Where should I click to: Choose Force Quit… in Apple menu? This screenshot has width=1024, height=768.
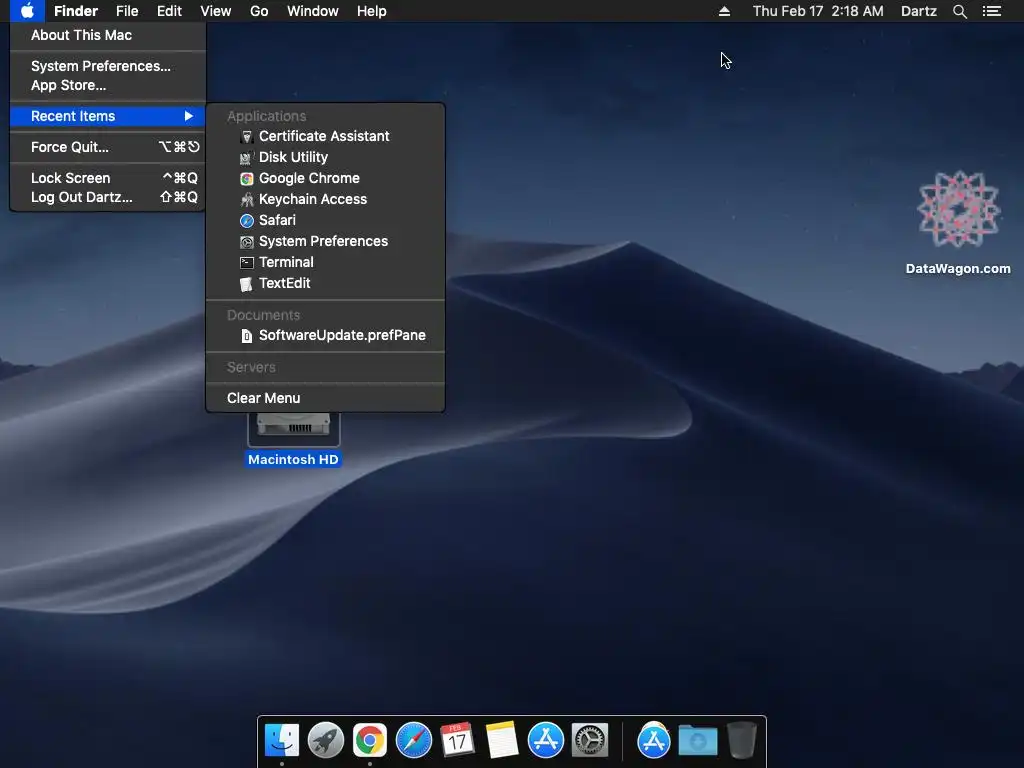tap(108, 147)
